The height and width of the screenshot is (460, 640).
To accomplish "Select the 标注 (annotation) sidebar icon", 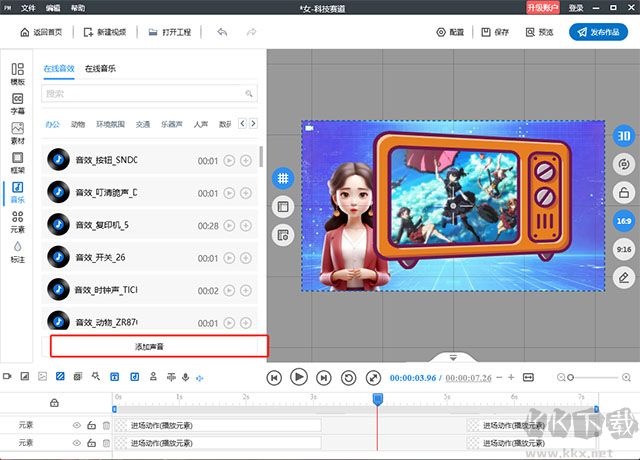I will [x=17, y=250].
